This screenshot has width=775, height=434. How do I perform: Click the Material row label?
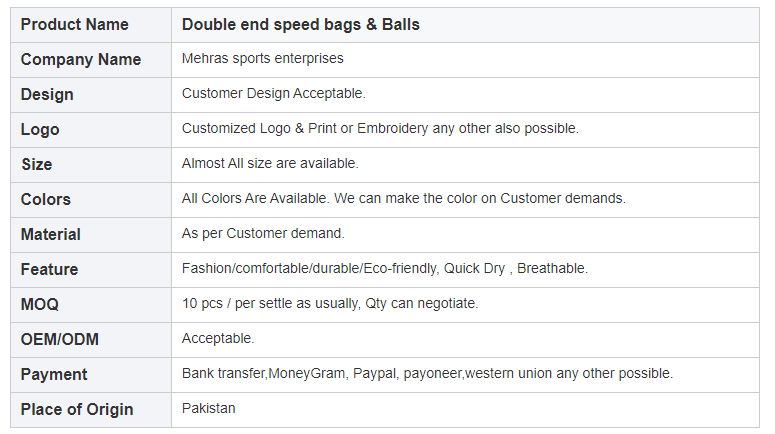(x=51, y=234)
